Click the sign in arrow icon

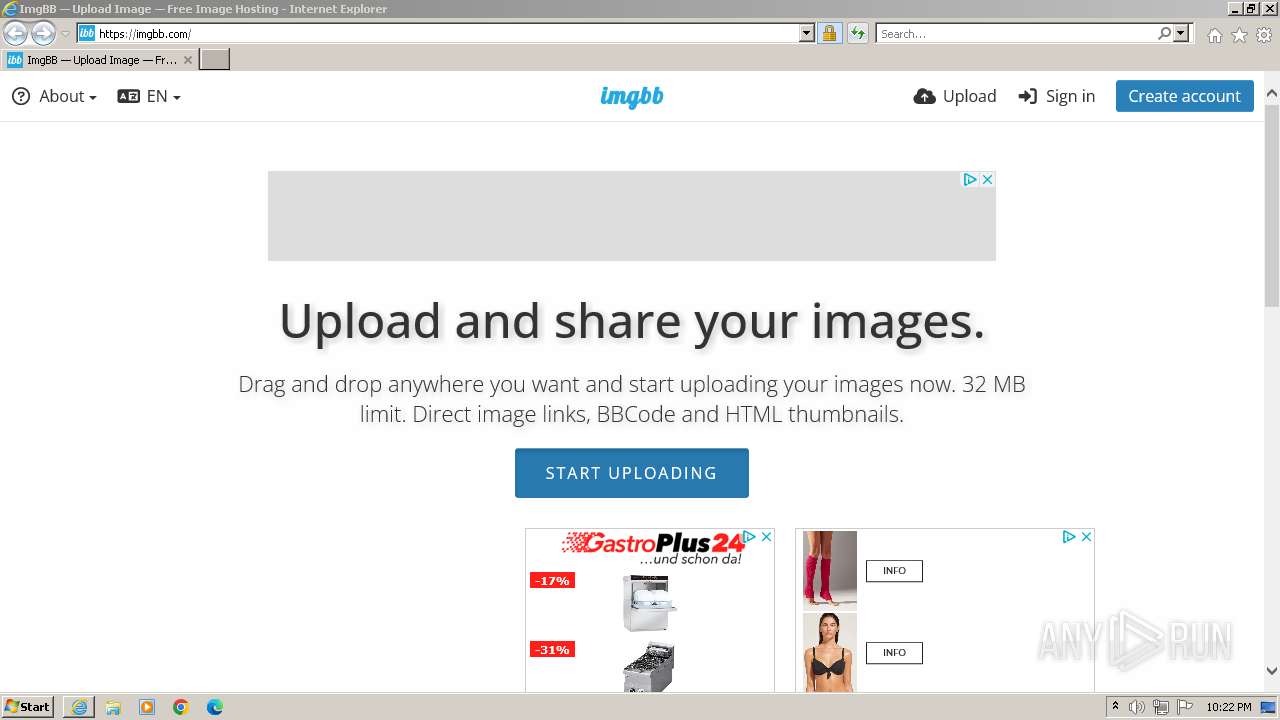coord(1028,96)
